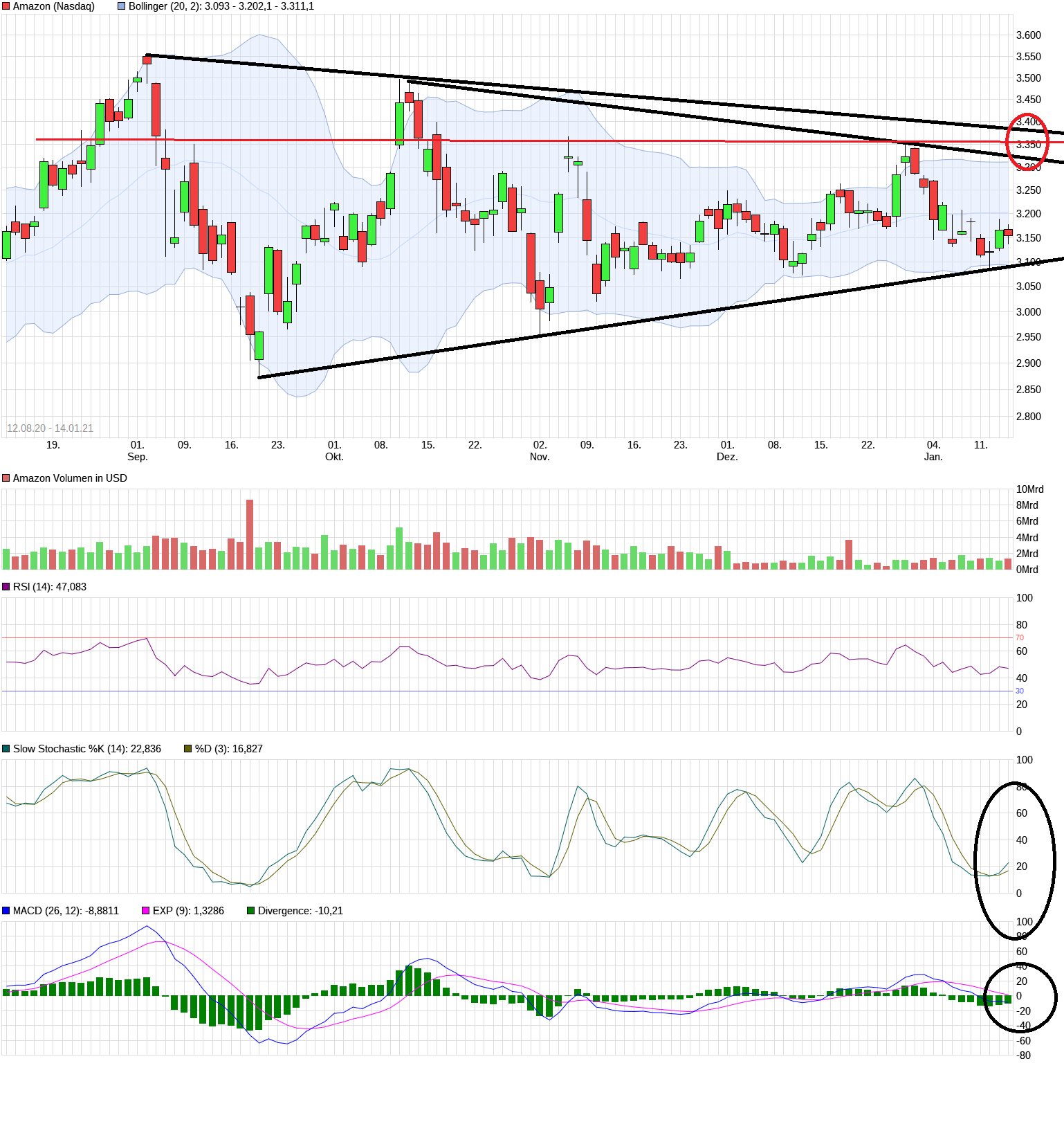The height and width of the screenshot is (1142, 1064).
Task: Click the teal Slow Stochastic %K swatch
Action: tap(6, 749)
